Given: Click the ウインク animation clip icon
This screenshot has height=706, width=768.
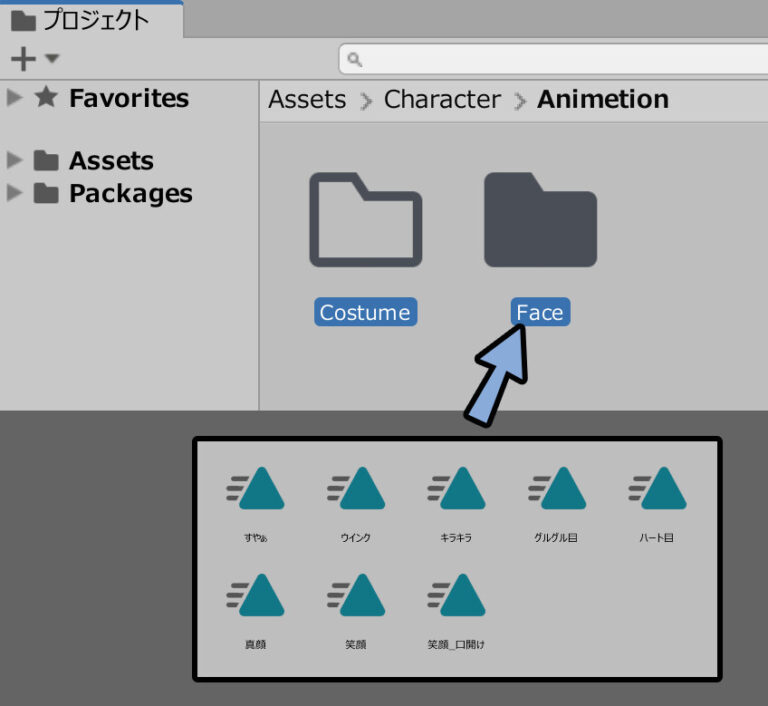Looking at the screenshot, I should coord(356,489).
